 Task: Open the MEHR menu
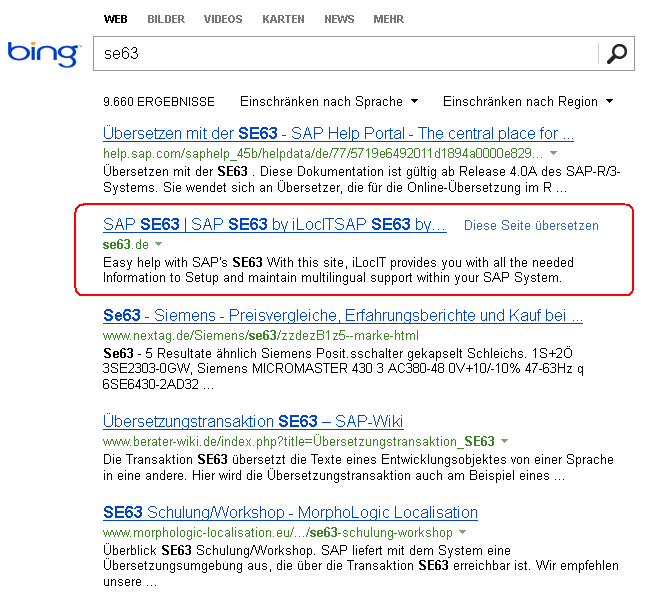click(x=389, y=19)
